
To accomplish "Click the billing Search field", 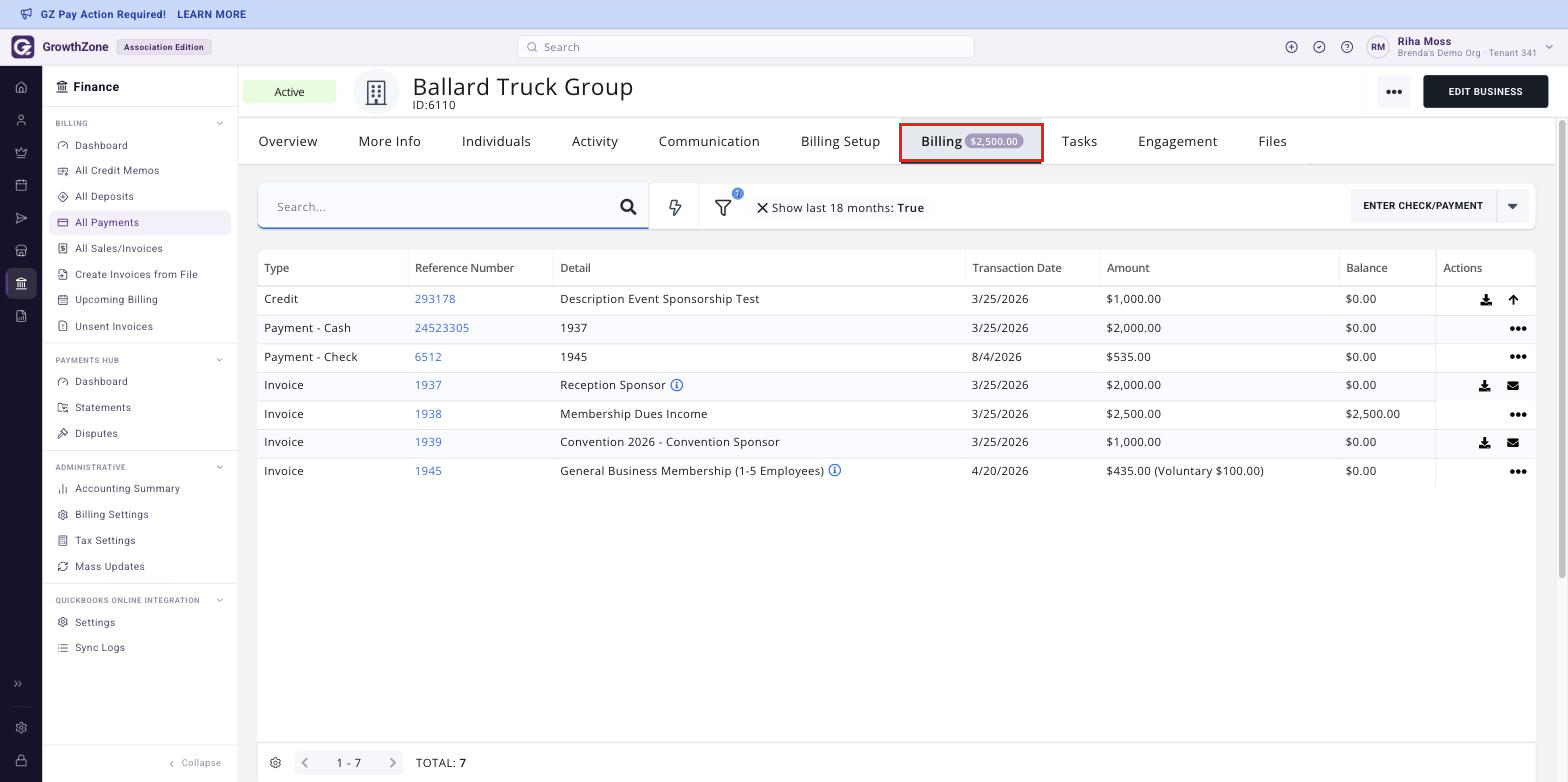I will click(x=439, y=207).
